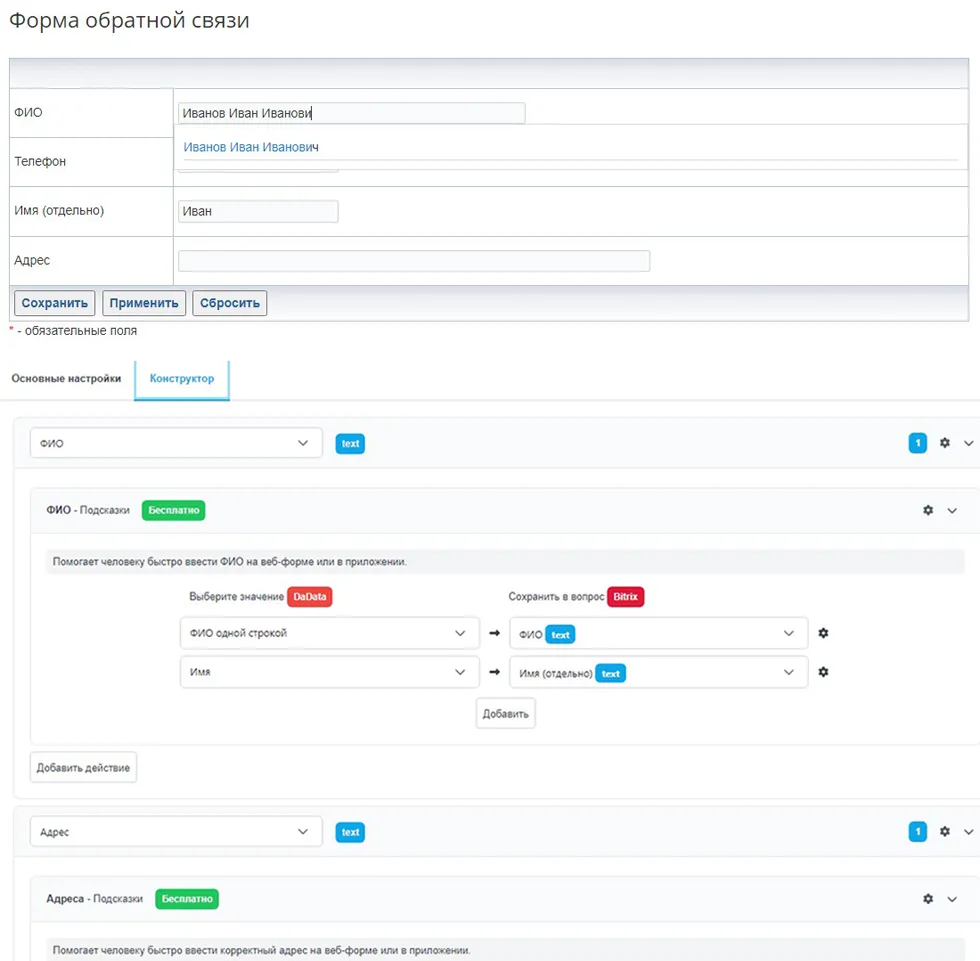Click the blue counter badge in ФИО block
This screenshot has width=980, height=961.
(917, 443)
